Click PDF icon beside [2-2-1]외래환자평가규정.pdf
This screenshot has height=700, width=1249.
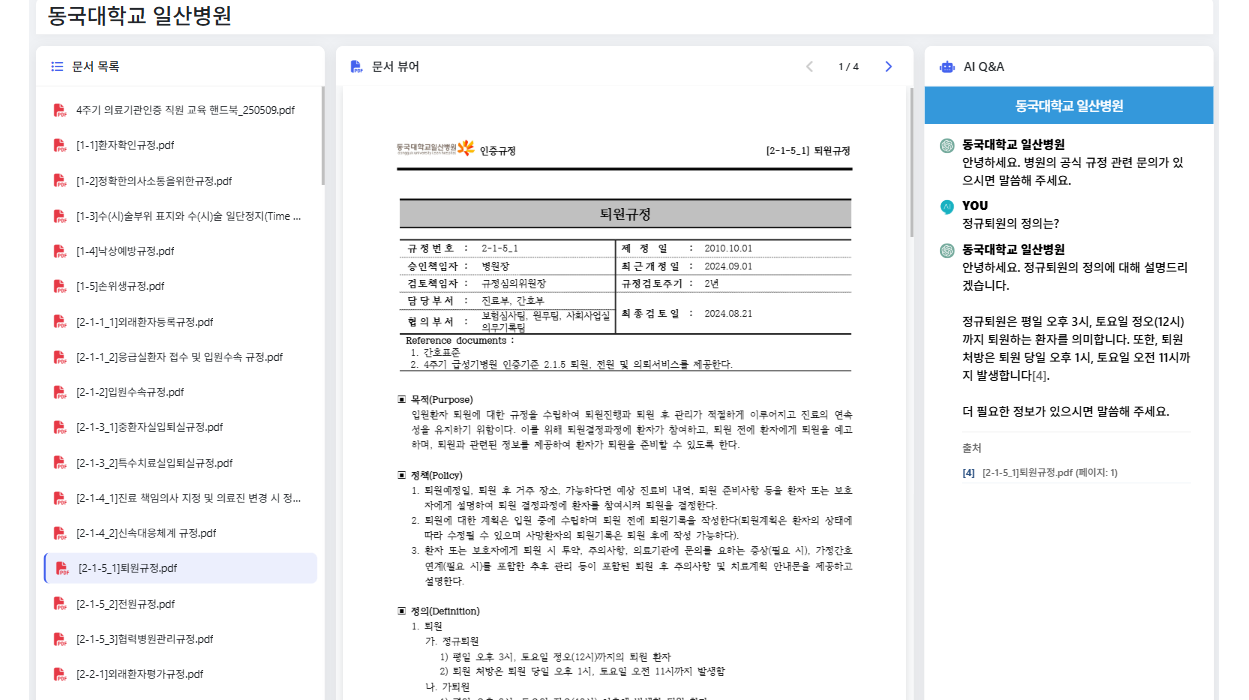60,674
